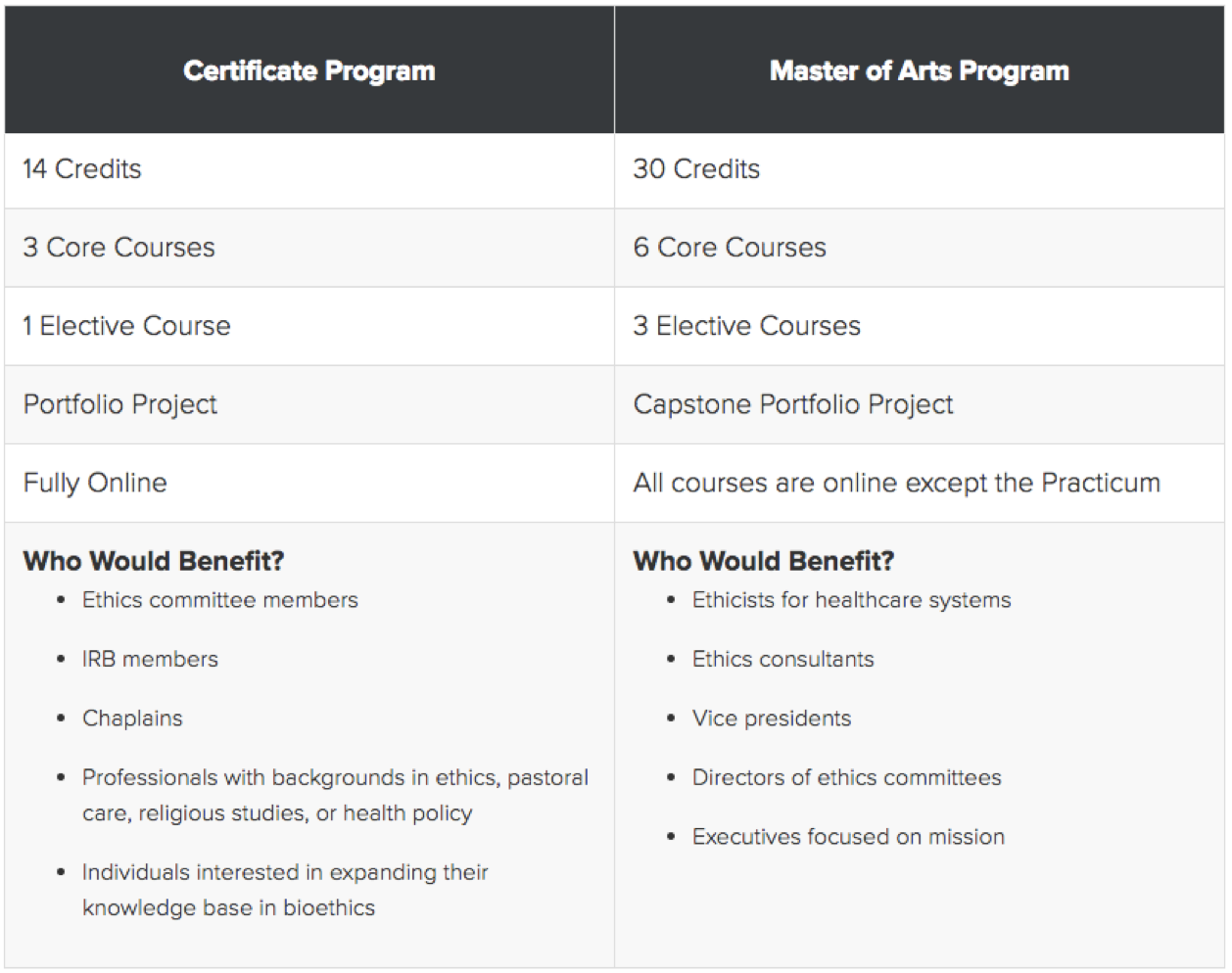Click the 3 Core Courses cell
This screenshot has width=1232, height=973.
click(x=309, y=248)
